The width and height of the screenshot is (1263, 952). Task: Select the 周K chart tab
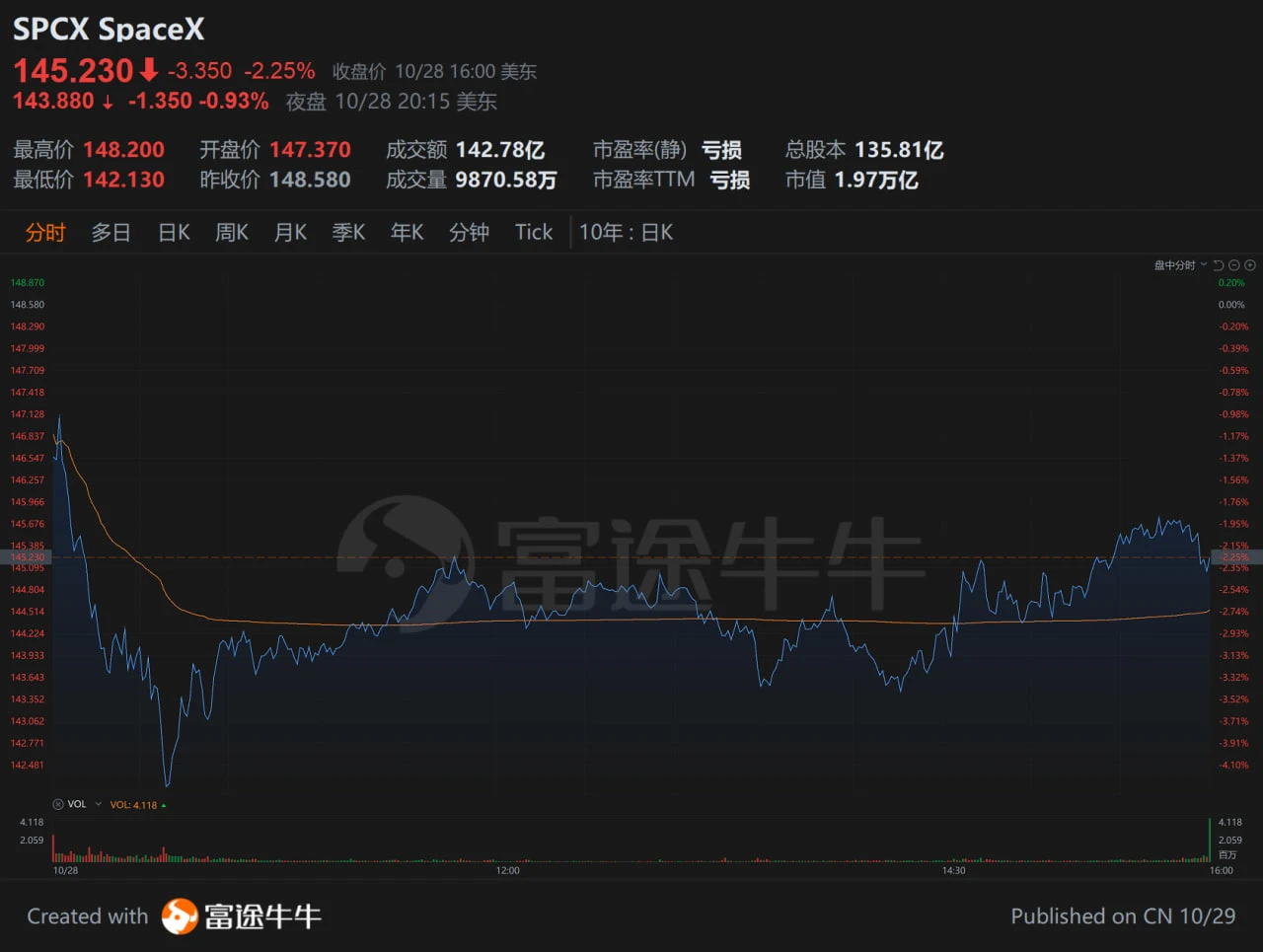(x=232, y=233)
